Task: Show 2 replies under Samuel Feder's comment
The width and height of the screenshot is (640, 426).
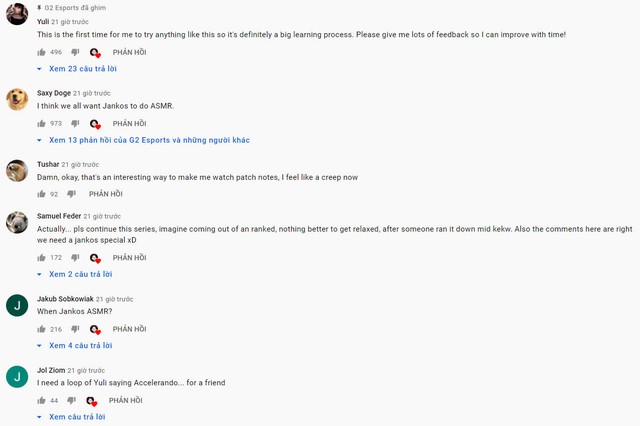Action: click(x=75, y=274)
